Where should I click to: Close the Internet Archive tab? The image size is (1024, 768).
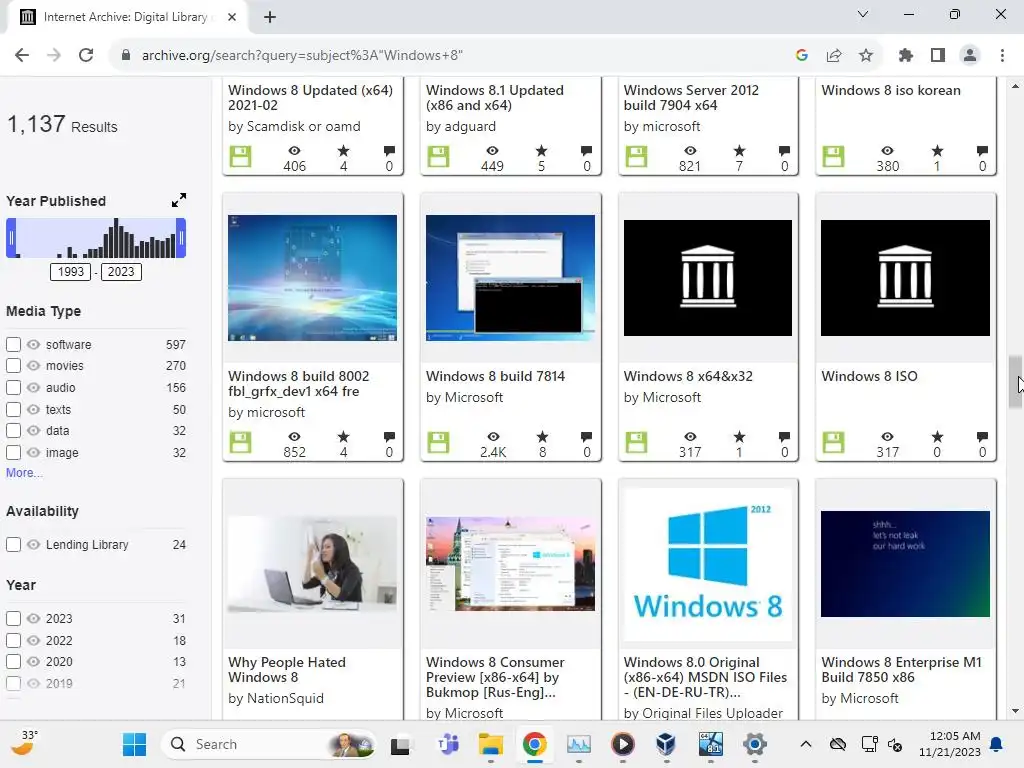point(232,17)
